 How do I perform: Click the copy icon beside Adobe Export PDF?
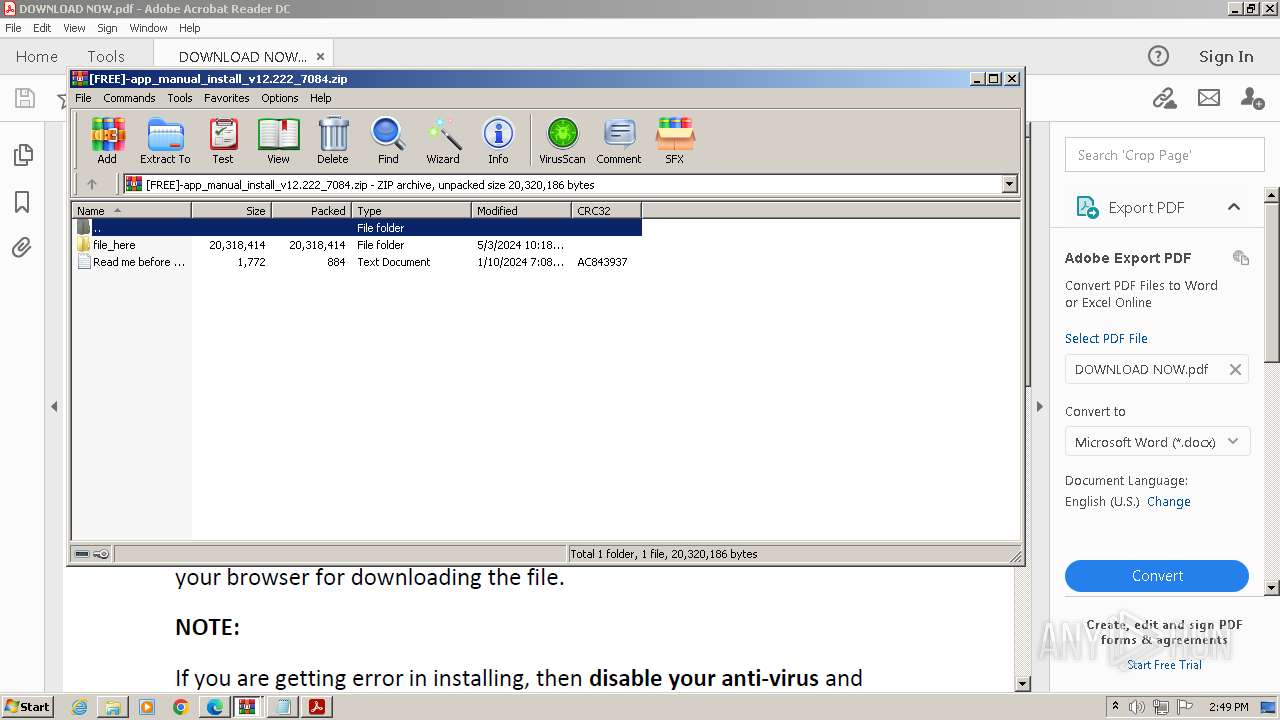(x=1241, y=258)
